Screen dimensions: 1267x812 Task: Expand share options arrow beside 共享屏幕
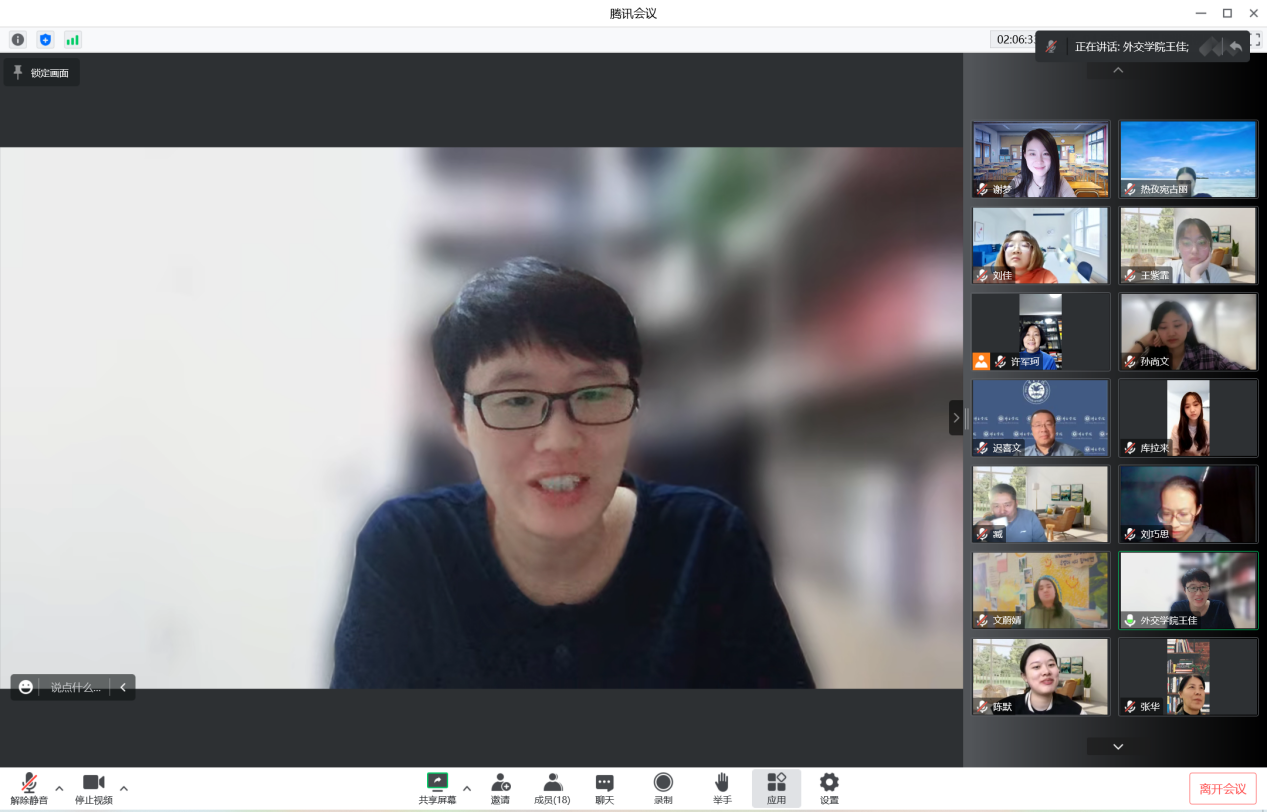point(467,788)
